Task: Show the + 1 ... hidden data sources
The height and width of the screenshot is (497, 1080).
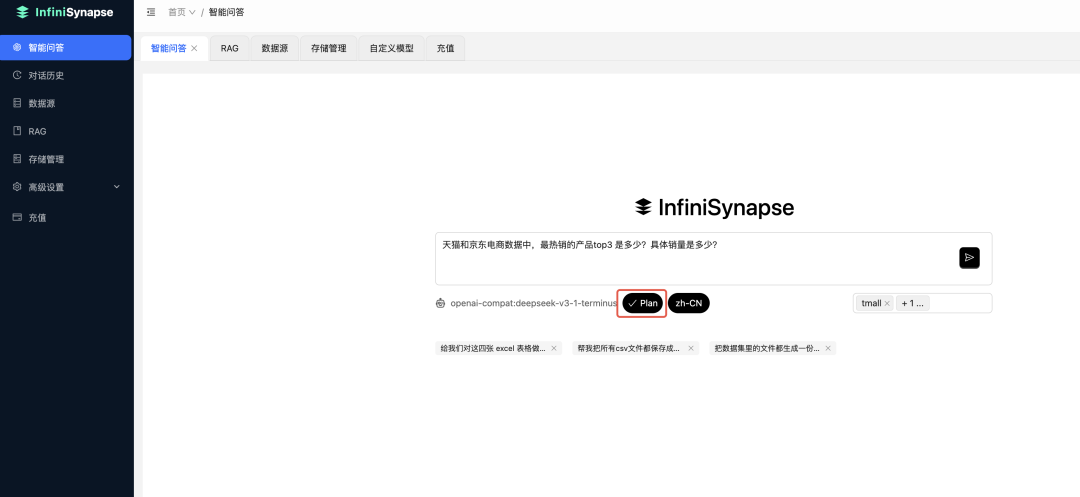Action: [x=912, y=303]
